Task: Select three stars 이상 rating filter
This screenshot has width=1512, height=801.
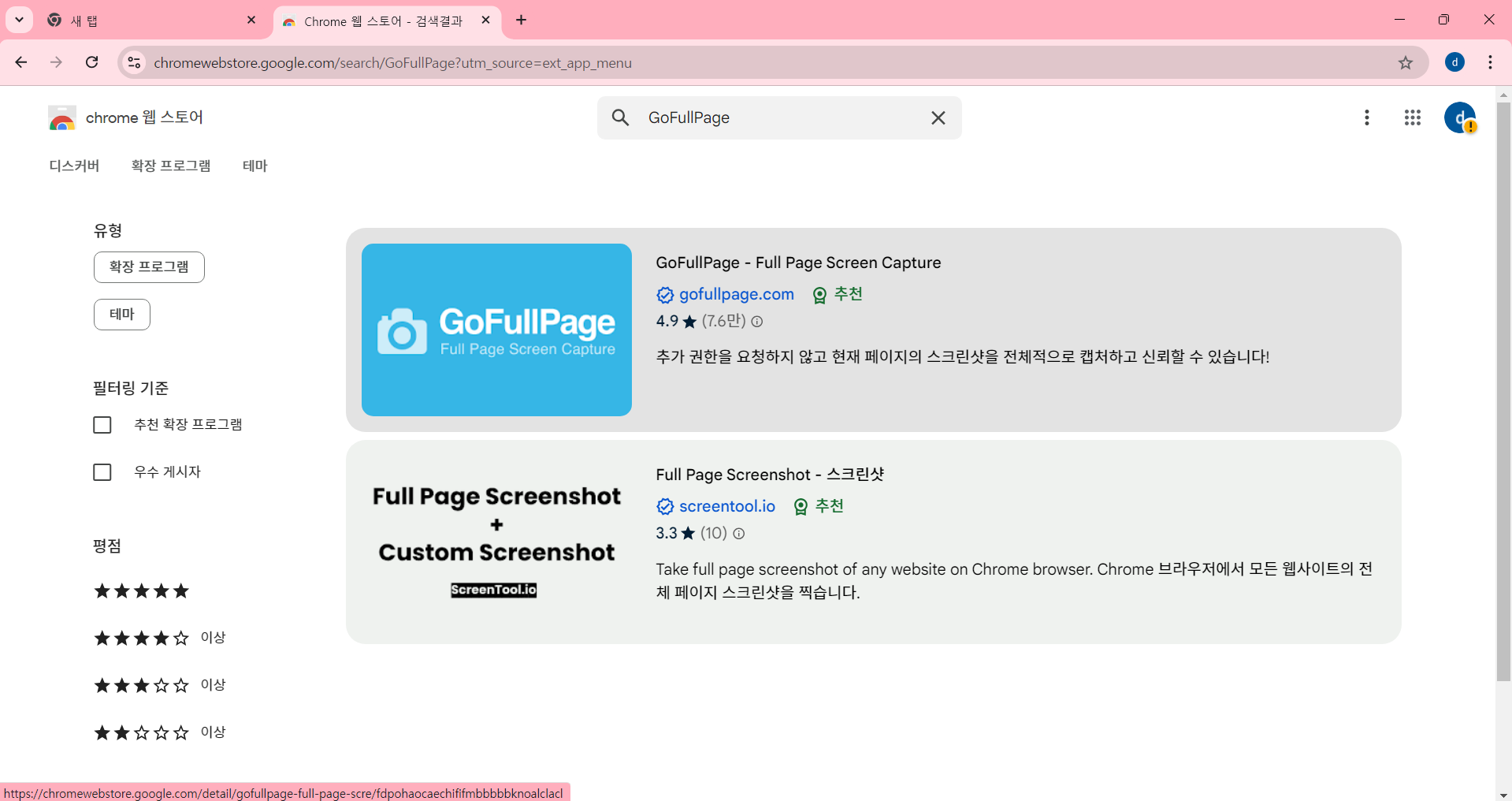Action: point(160,685)
